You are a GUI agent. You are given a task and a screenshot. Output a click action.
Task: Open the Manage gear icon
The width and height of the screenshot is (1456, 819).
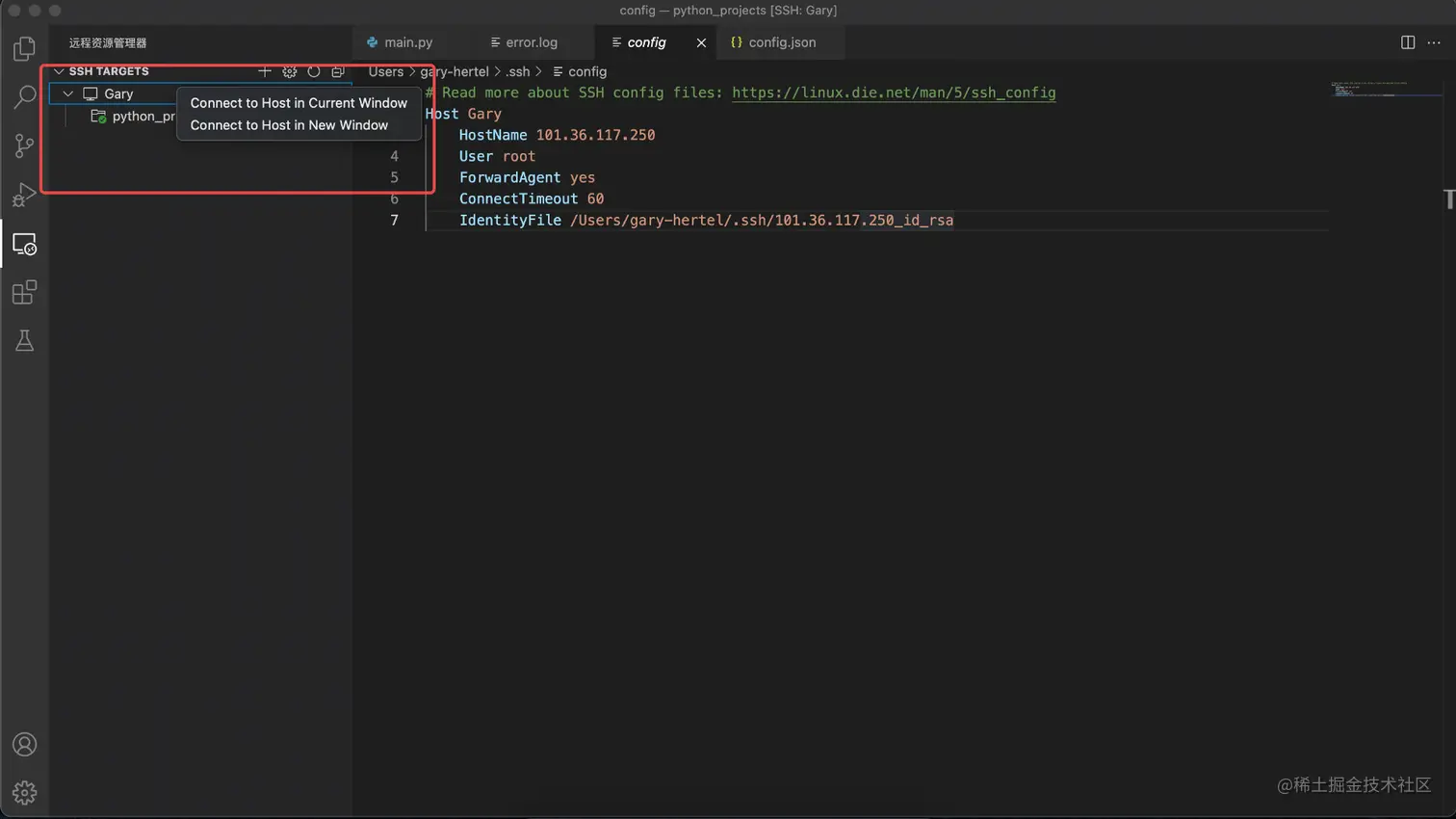[25, 793]
